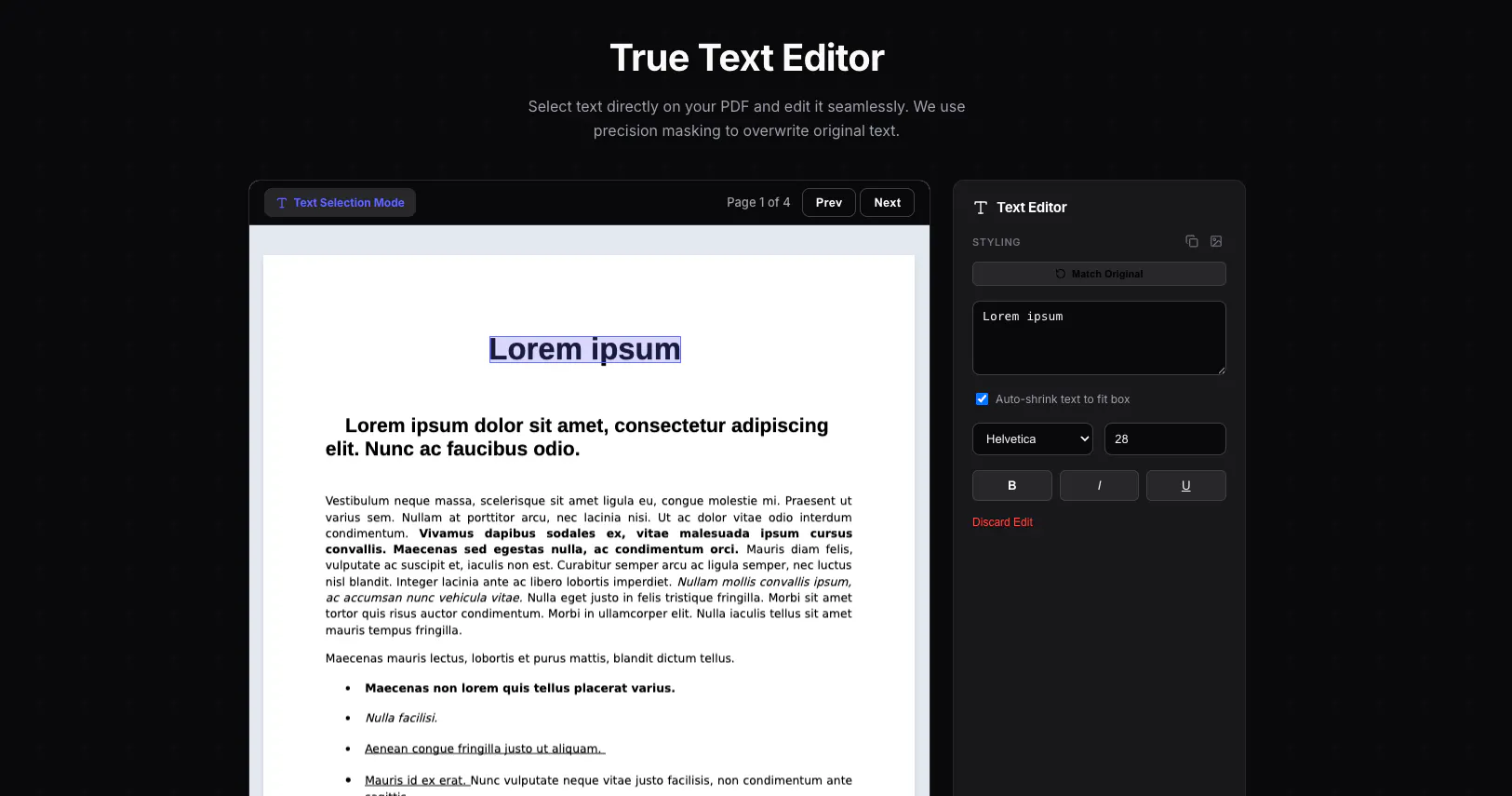Viewport: 1512px width, 796px height.
Task: Click the copy styling icon
Action: point(1192,241)
